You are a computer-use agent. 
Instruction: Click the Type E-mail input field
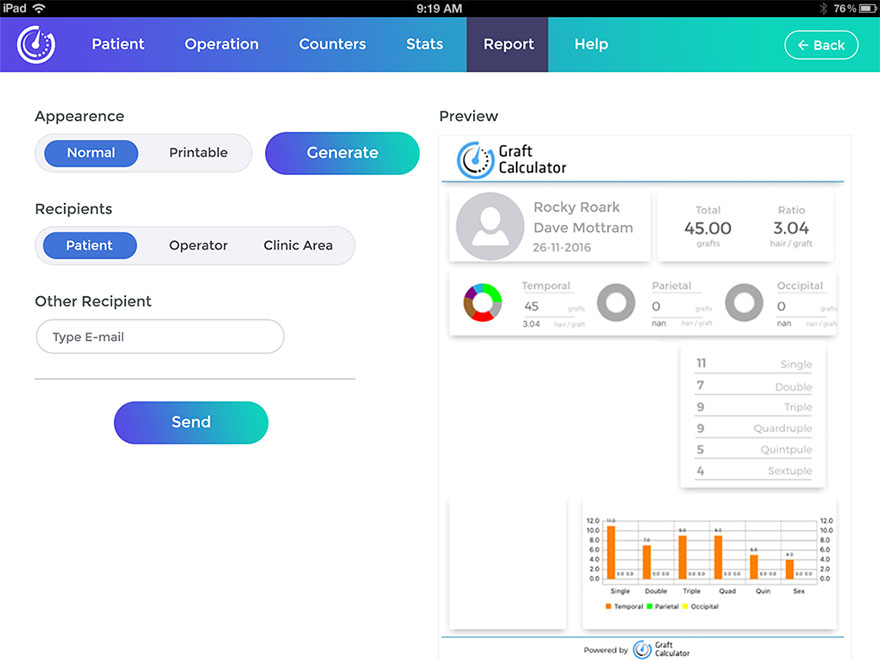(159, 337)
